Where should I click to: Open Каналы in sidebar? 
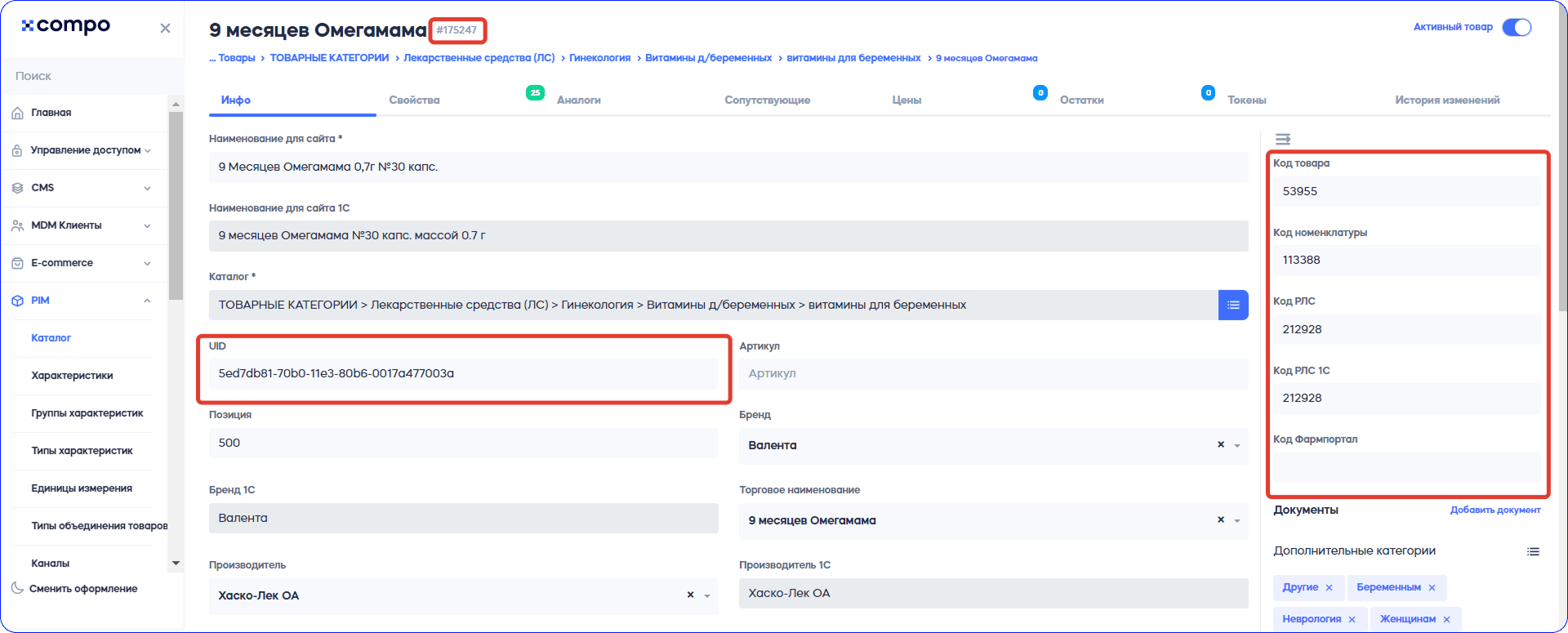pos(50,564)
